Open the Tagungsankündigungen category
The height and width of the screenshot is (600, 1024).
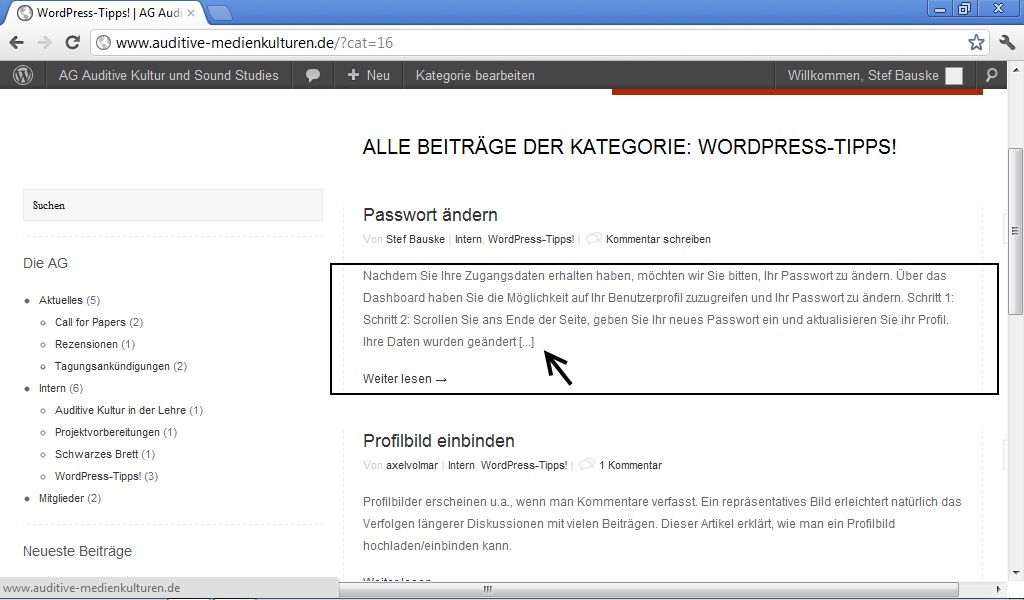(112, 367)
